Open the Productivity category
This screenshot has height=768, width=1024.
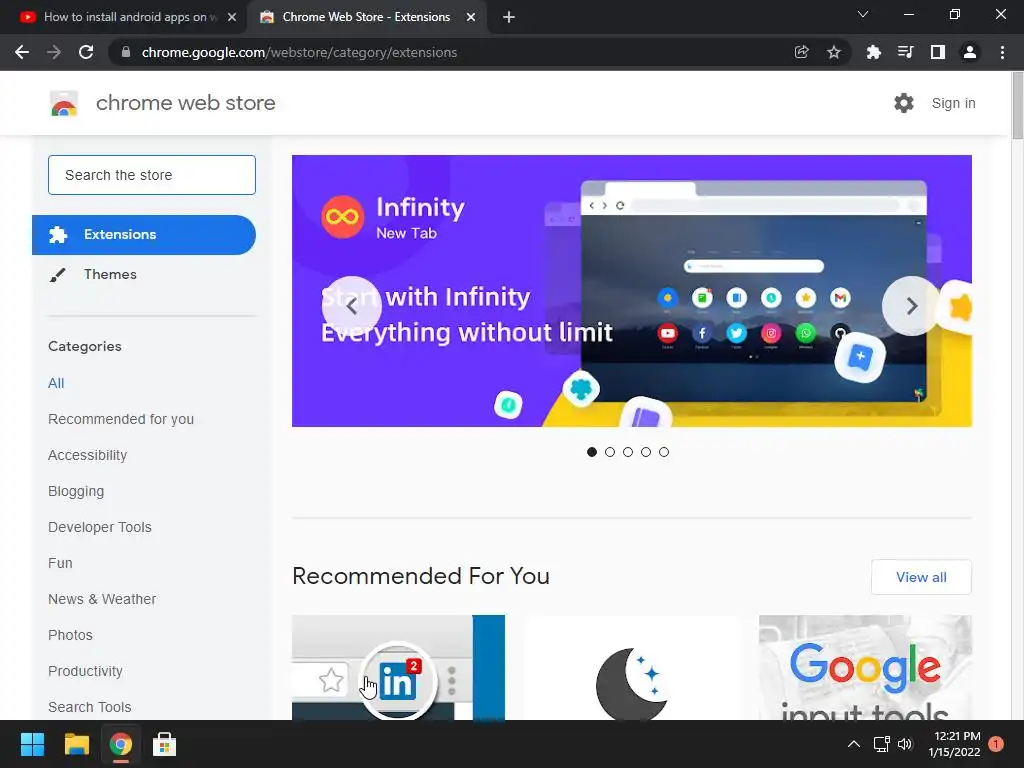(86, 671)
